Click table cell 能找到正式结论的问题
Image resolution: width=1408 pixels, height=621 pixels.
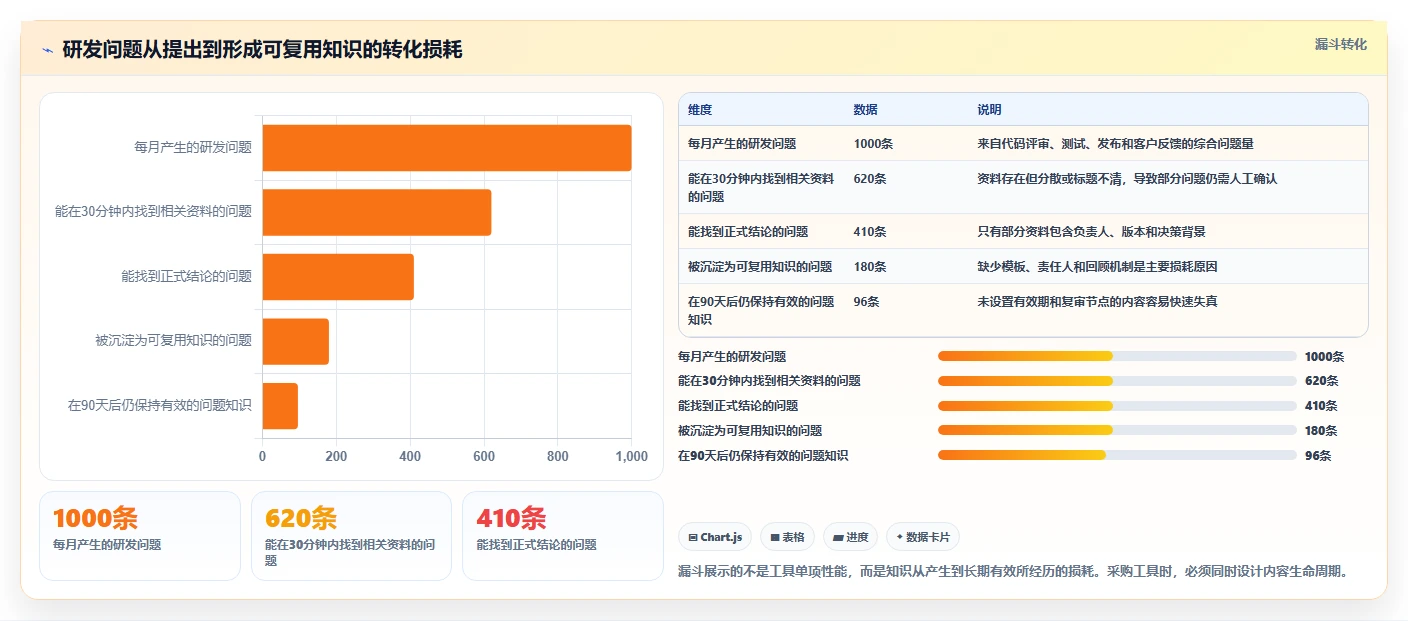748,231
